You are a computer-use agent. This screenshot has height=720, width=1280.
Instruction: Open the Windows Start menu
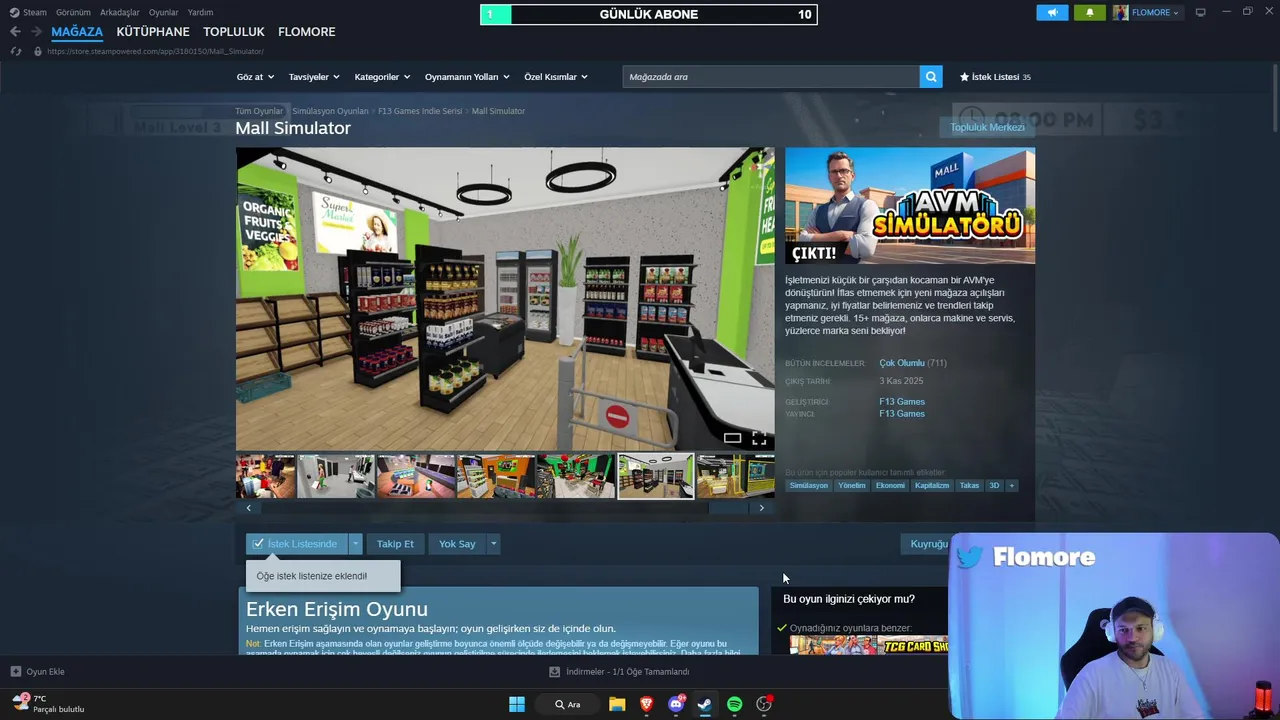(x=517, y=704)
